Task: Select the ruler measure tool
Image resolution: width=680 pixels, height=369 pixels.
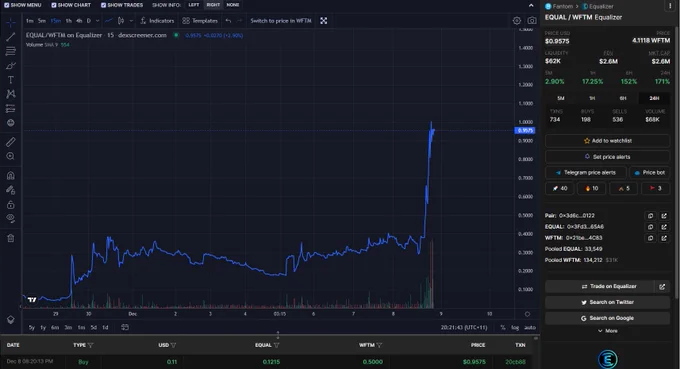Action: click(x=10, y=142)
